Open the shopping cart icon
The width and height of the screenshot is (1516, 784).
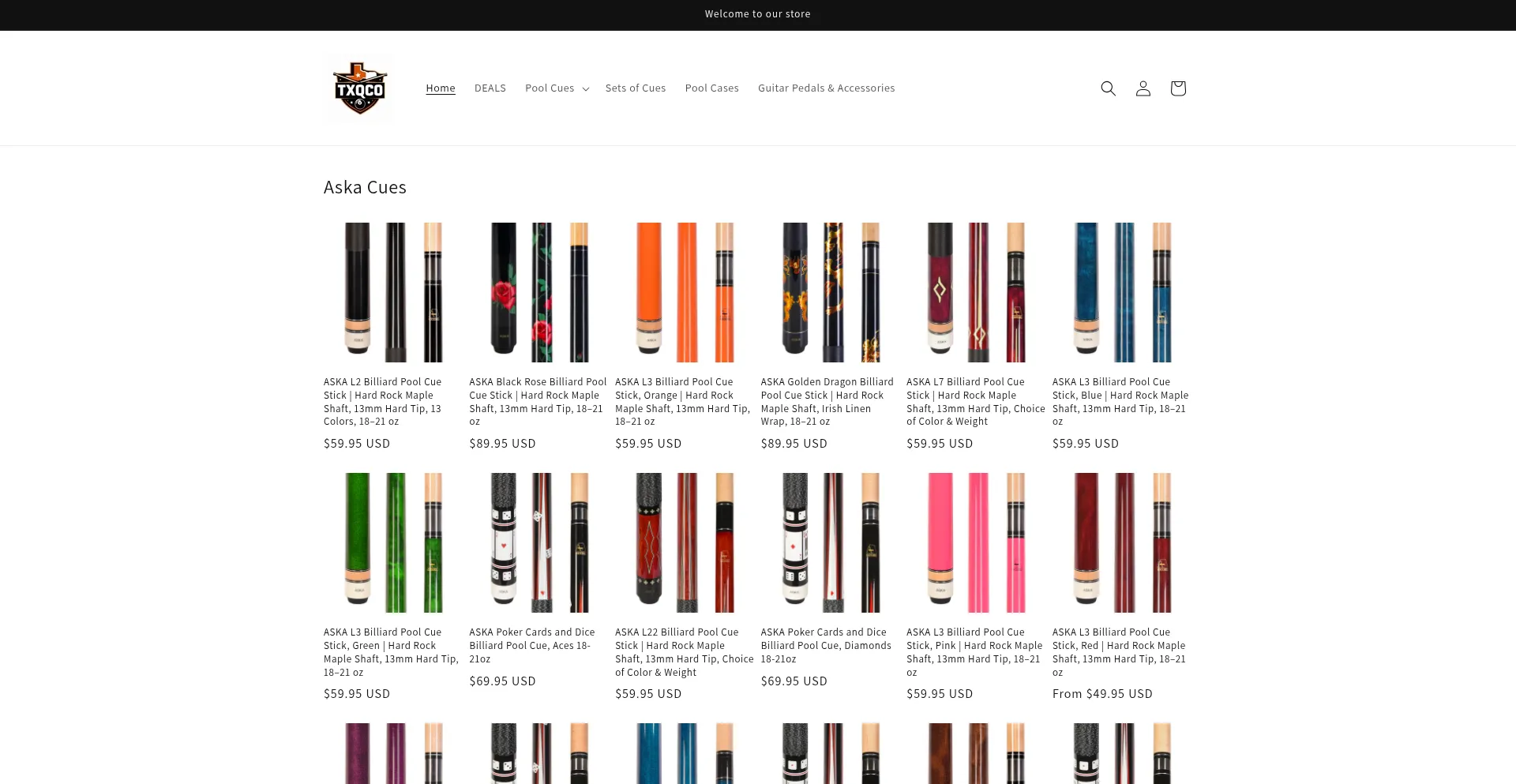click(x=1177, y=88)
